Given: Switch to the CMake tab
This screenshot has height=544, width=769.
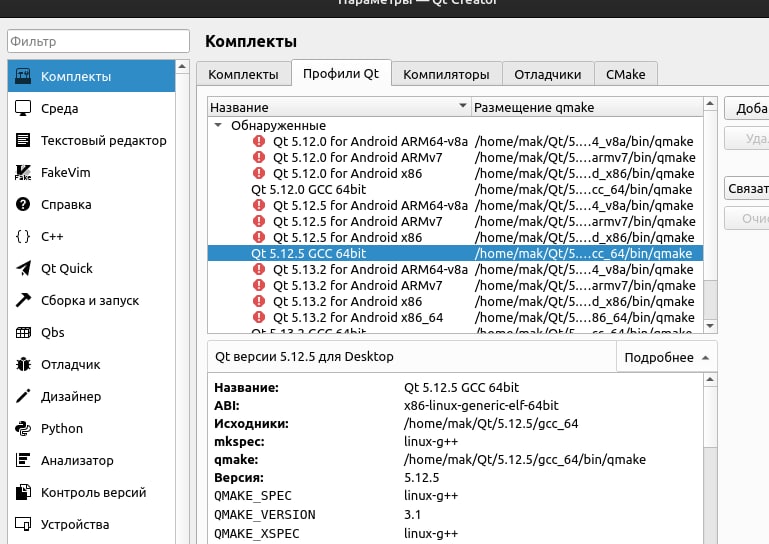Looking at the screenshot, I should (625, 75).
